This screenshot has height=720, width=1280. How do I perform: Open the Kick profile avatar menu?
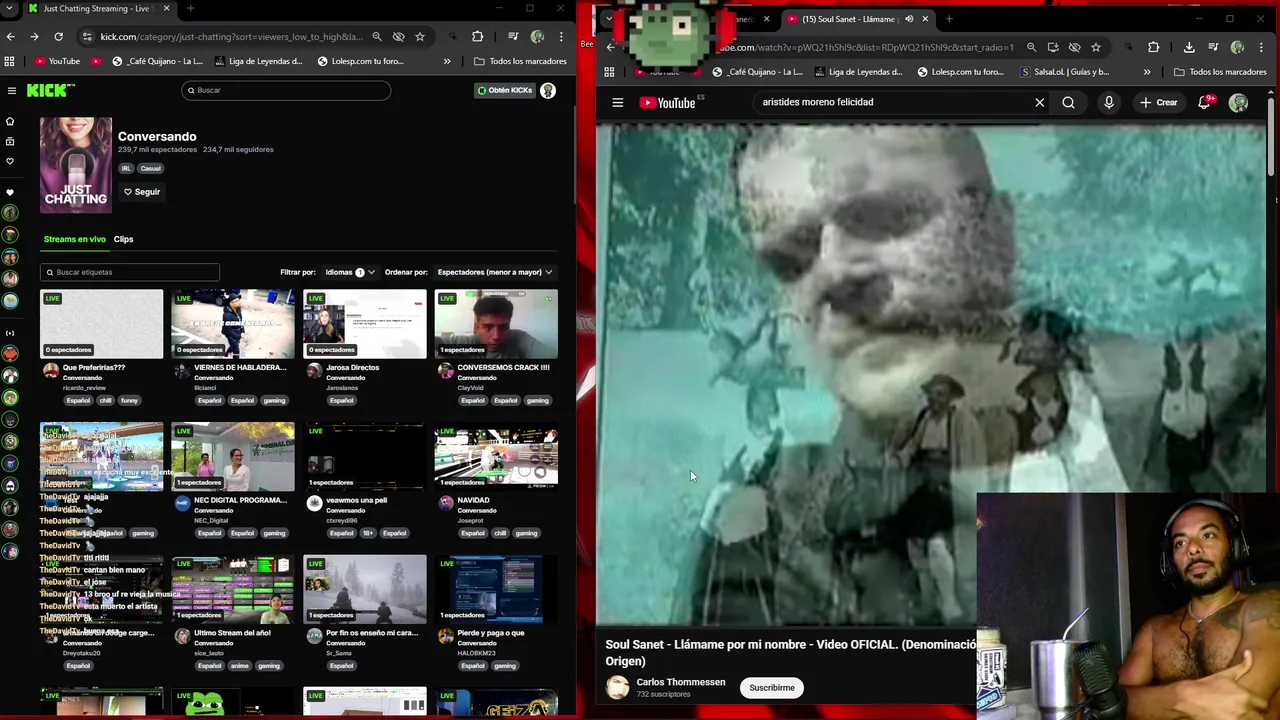coord(548,90)
